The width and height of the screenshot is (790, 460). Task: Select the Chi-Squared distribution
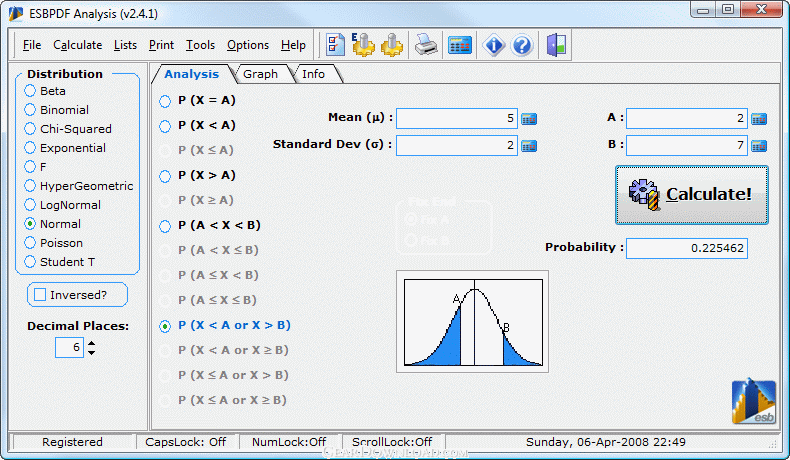68,129
